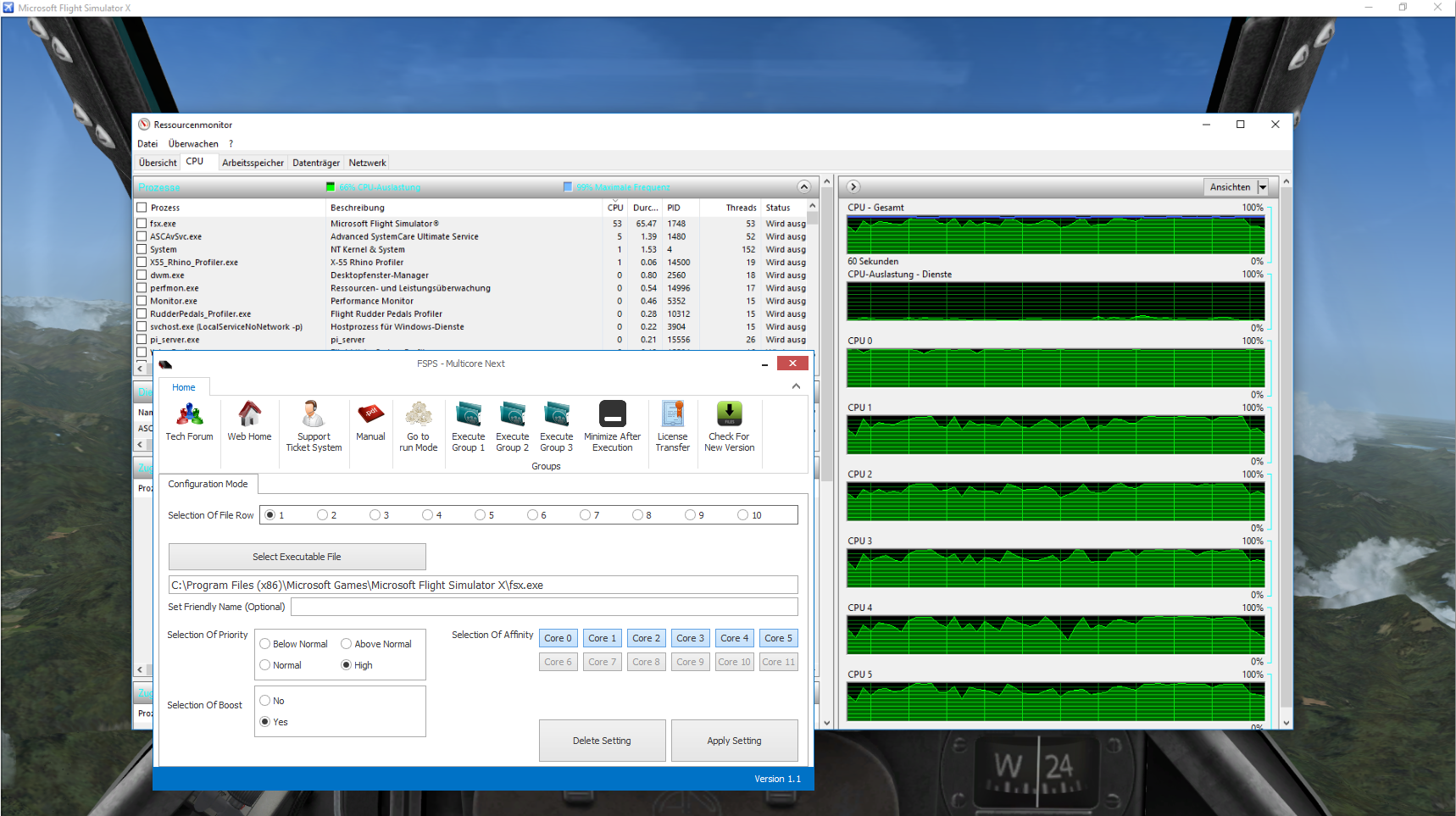The height and width of the screenshot is (816, 1456).
Task: Open the Ansichten dropdown arrow
Action: tap(1263, 187)
